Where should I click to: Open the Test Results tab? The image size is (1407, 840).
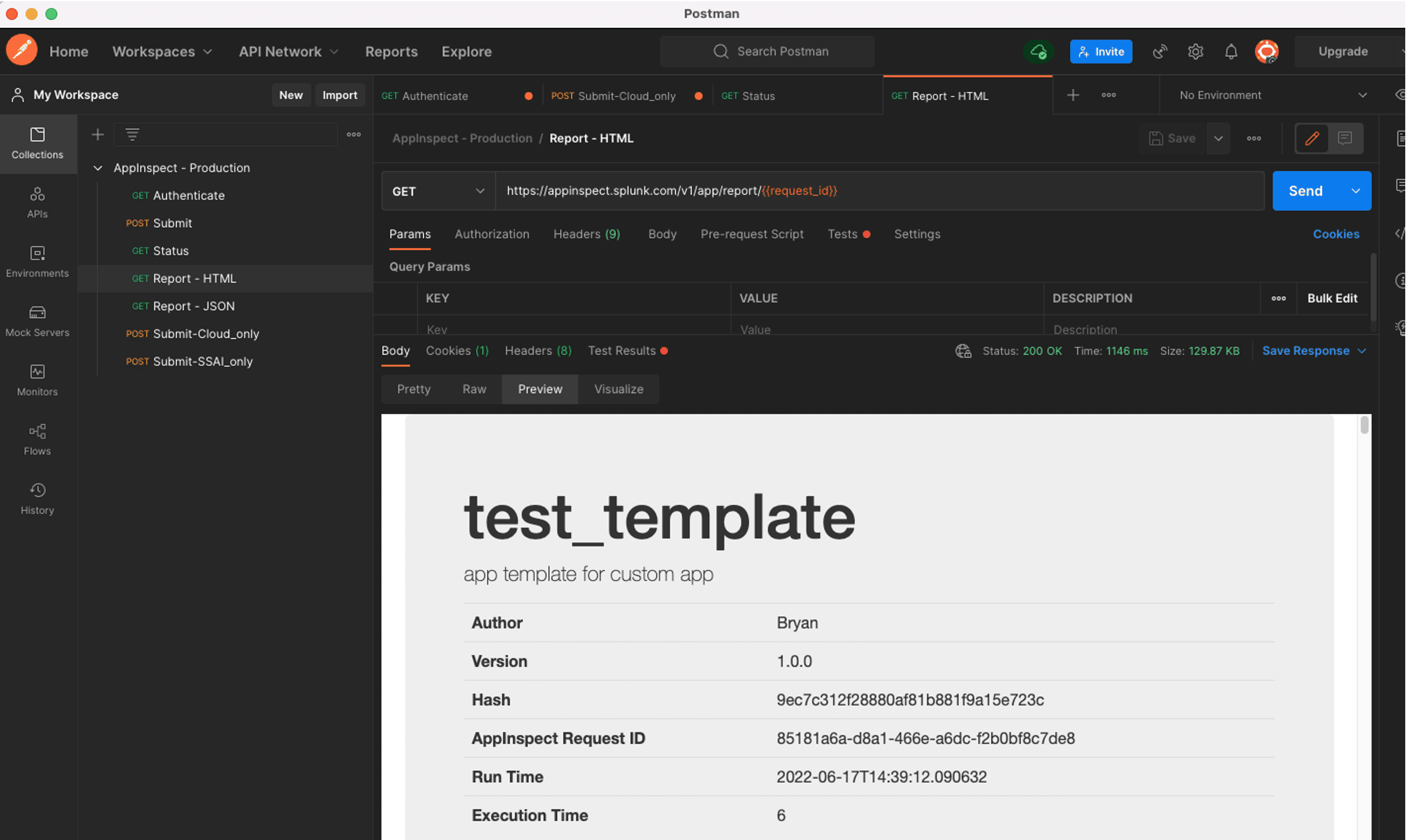point(628,350)
